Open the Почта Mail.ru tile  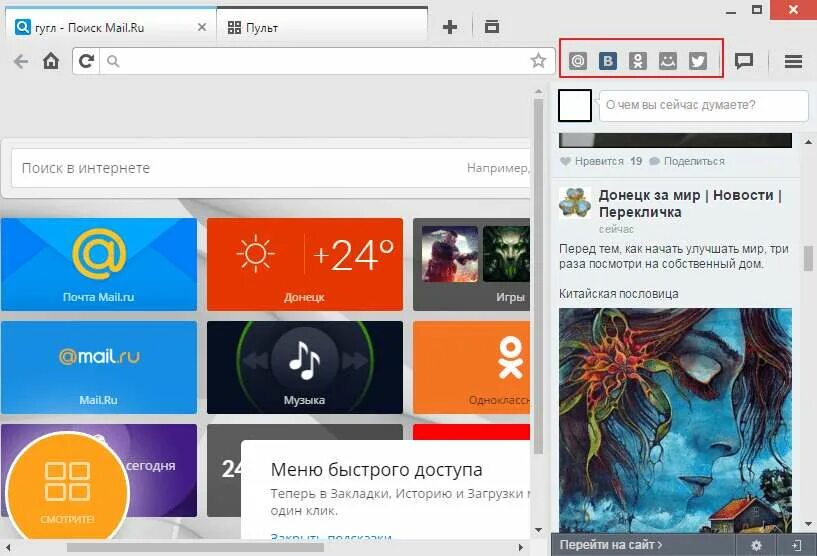tap(98, 264)
